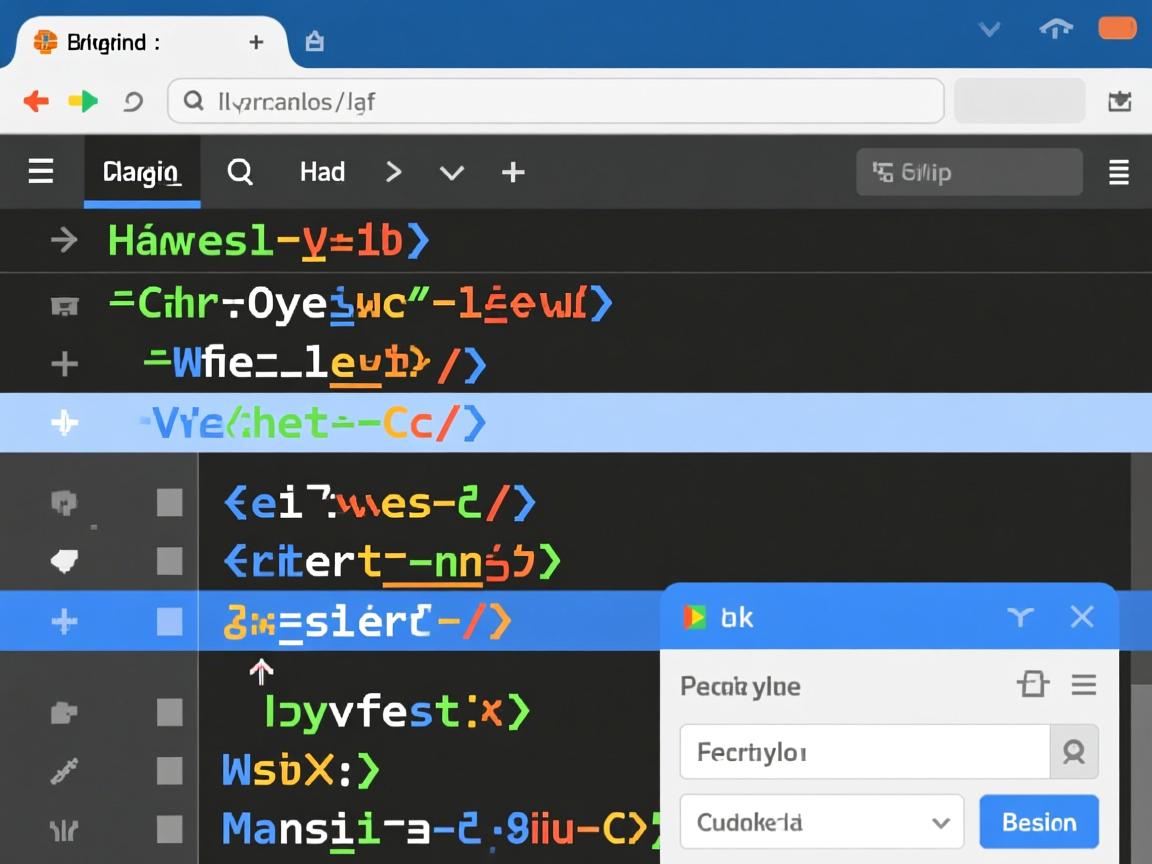Screen dimensions: 1152x864
Task: Select the Had tab
Action: pos(322,172)
